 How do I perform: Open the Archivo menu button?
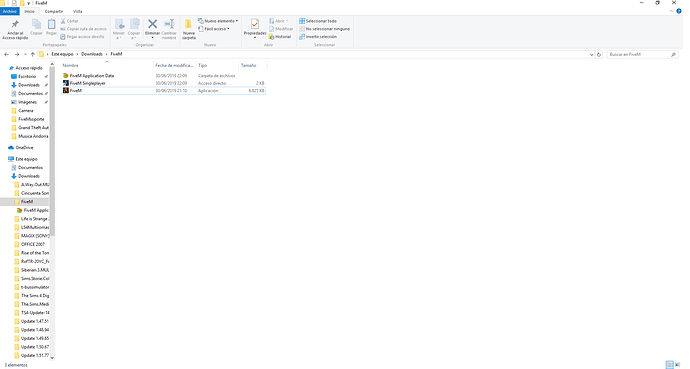pos(10,11)
